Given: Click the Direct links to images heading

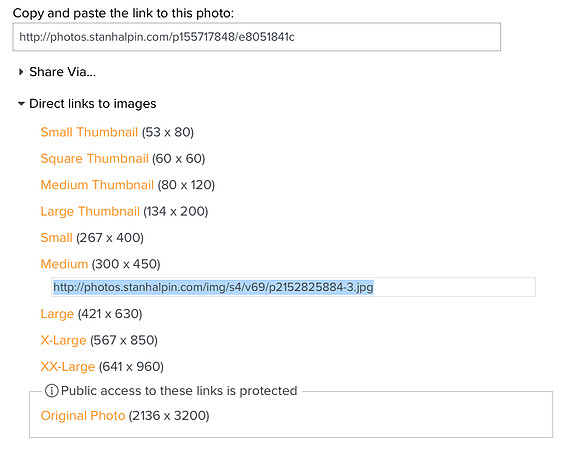Looking at the screenshot, I should (93, 104).
